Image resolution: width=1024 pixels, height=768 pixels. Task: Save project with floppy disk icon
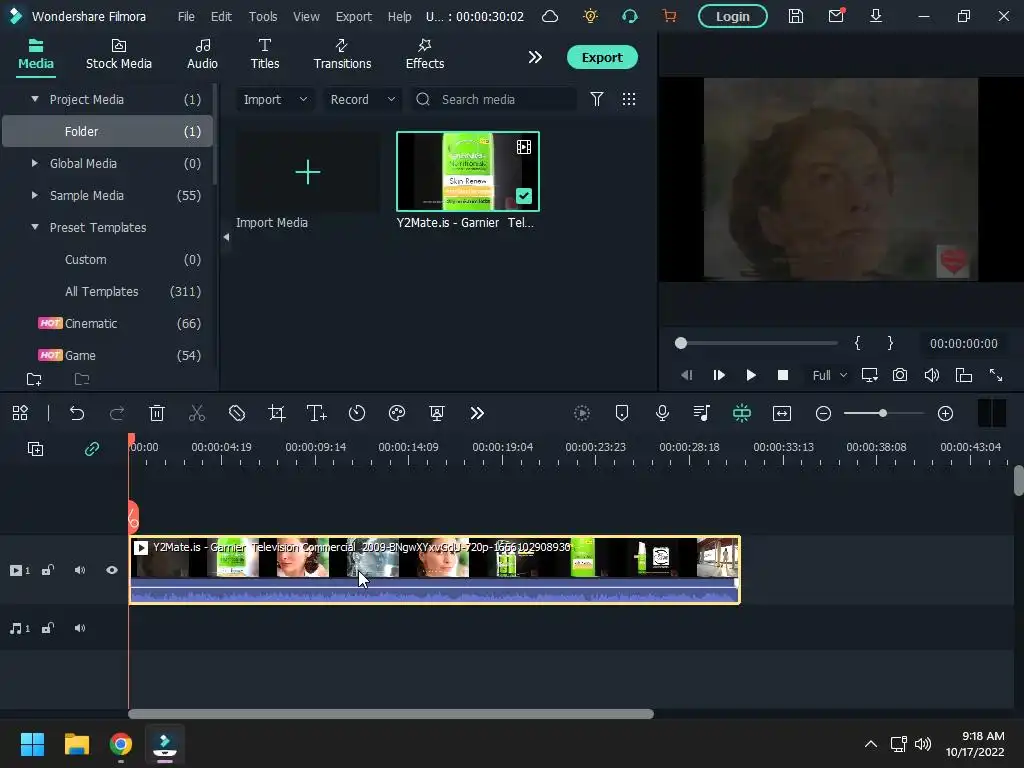point(795,16)
